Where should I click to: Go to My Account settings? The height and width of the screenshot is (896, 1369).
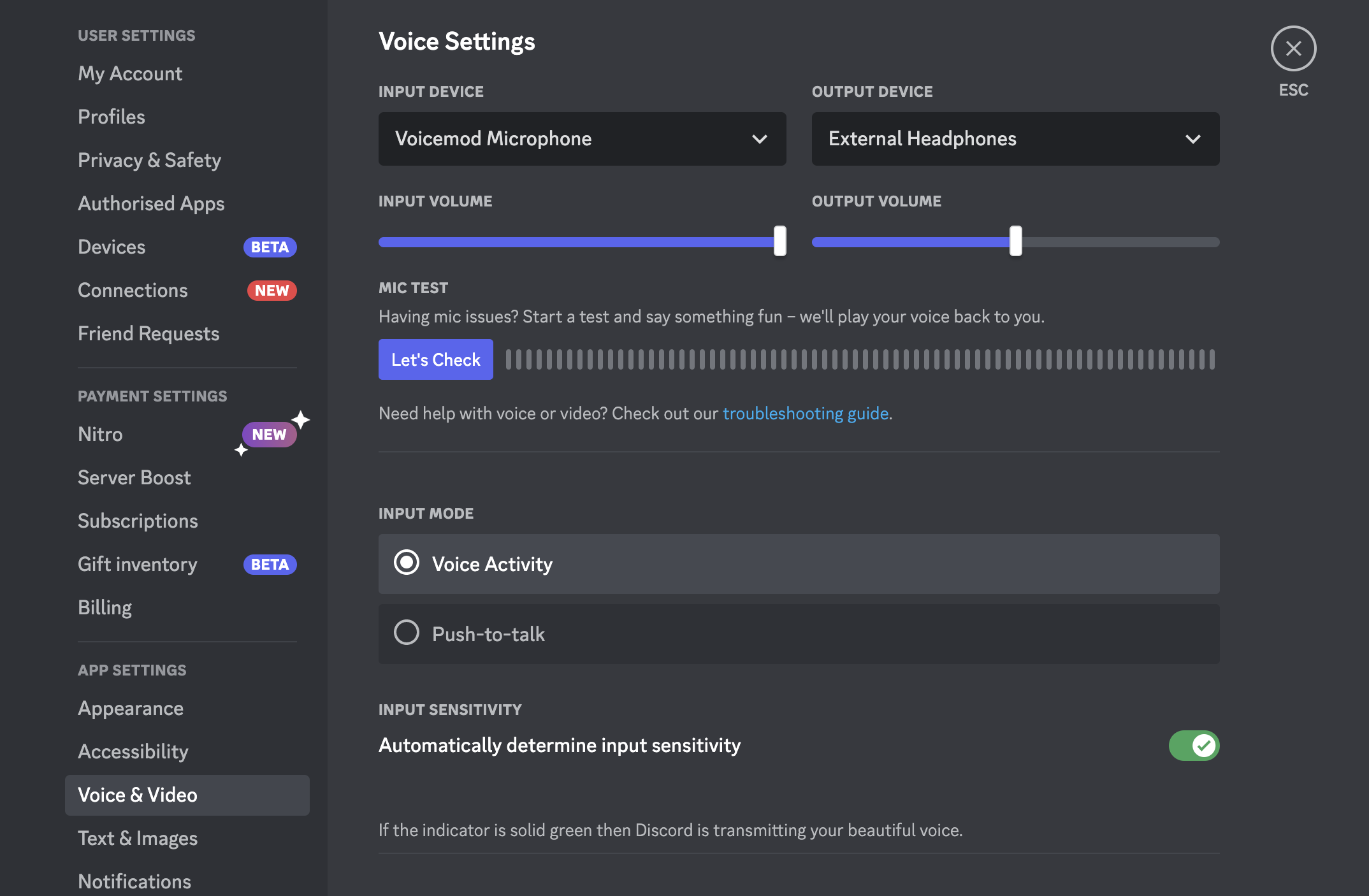(130, 73)
